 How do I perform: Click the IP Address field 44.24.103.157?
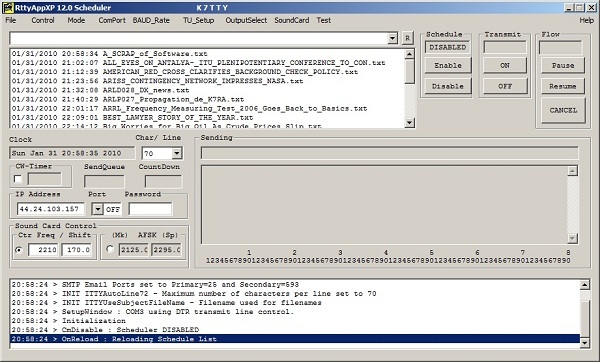coord(51,209)
